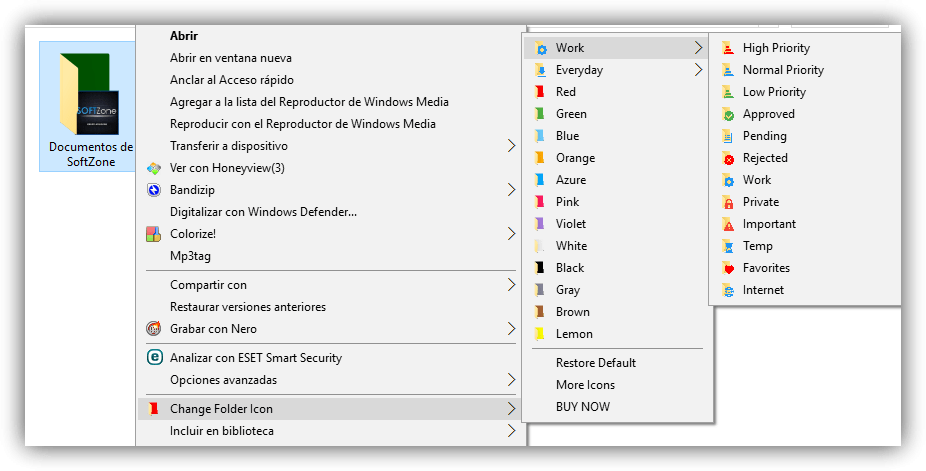926x471 pixels.
Task: Pick the Private lock folder icon
Action: 726,202
